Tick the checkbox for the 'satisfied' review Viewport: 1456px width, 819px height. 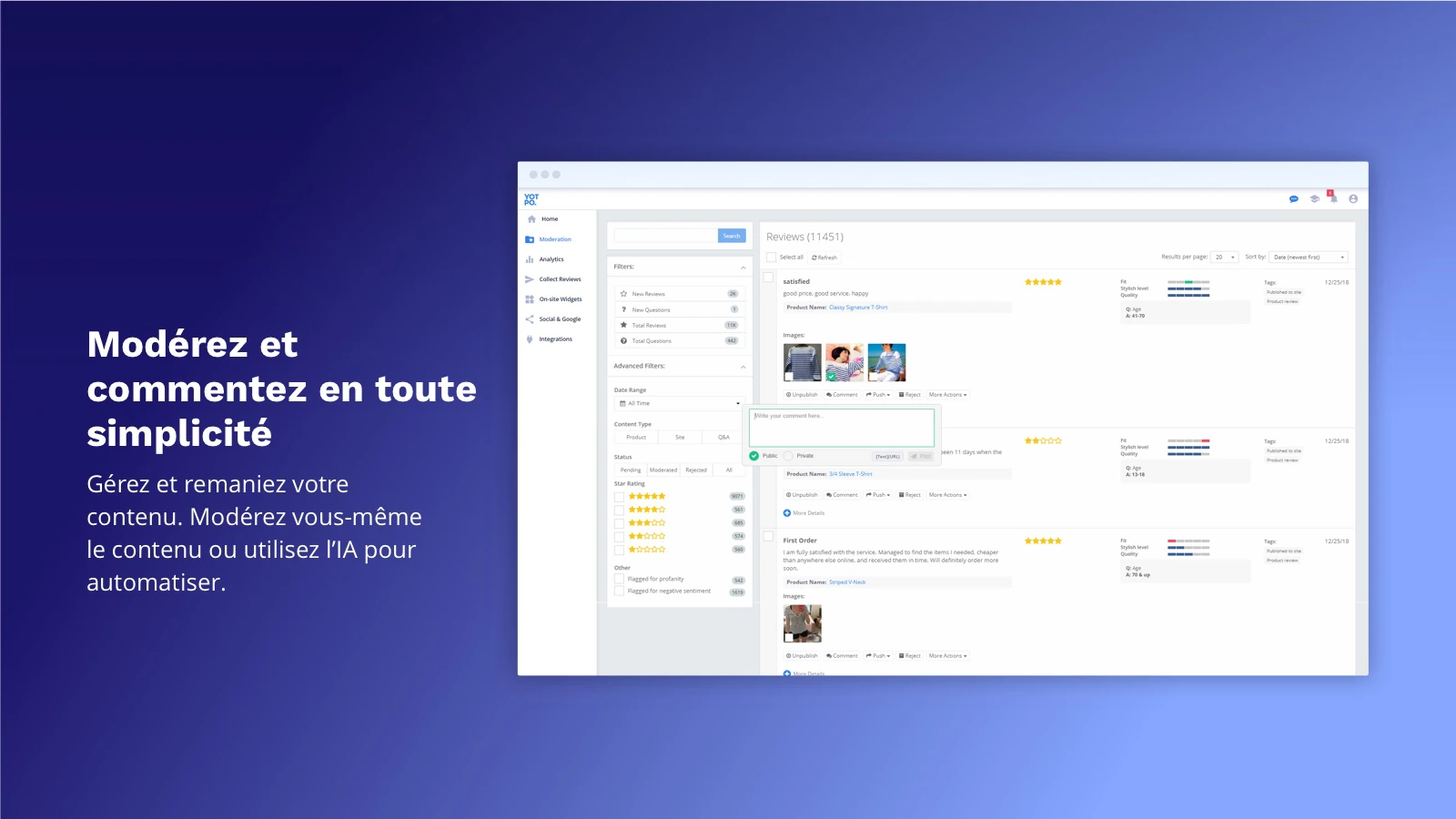768,278
